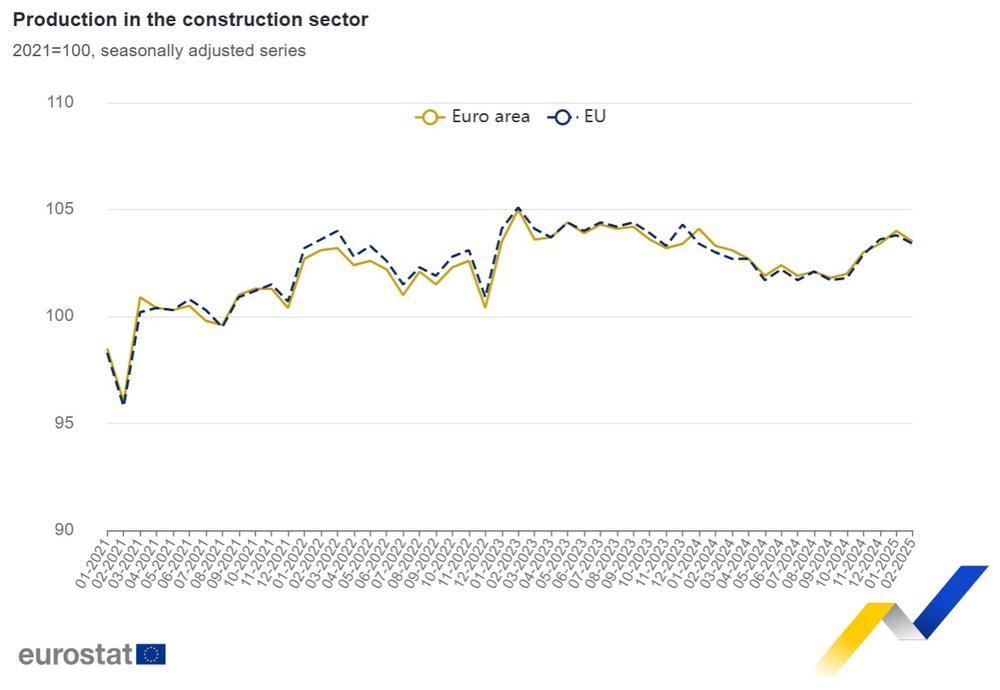Click the final data point at chart's right edge
The image size is (1000, 690).
(912, 241)
